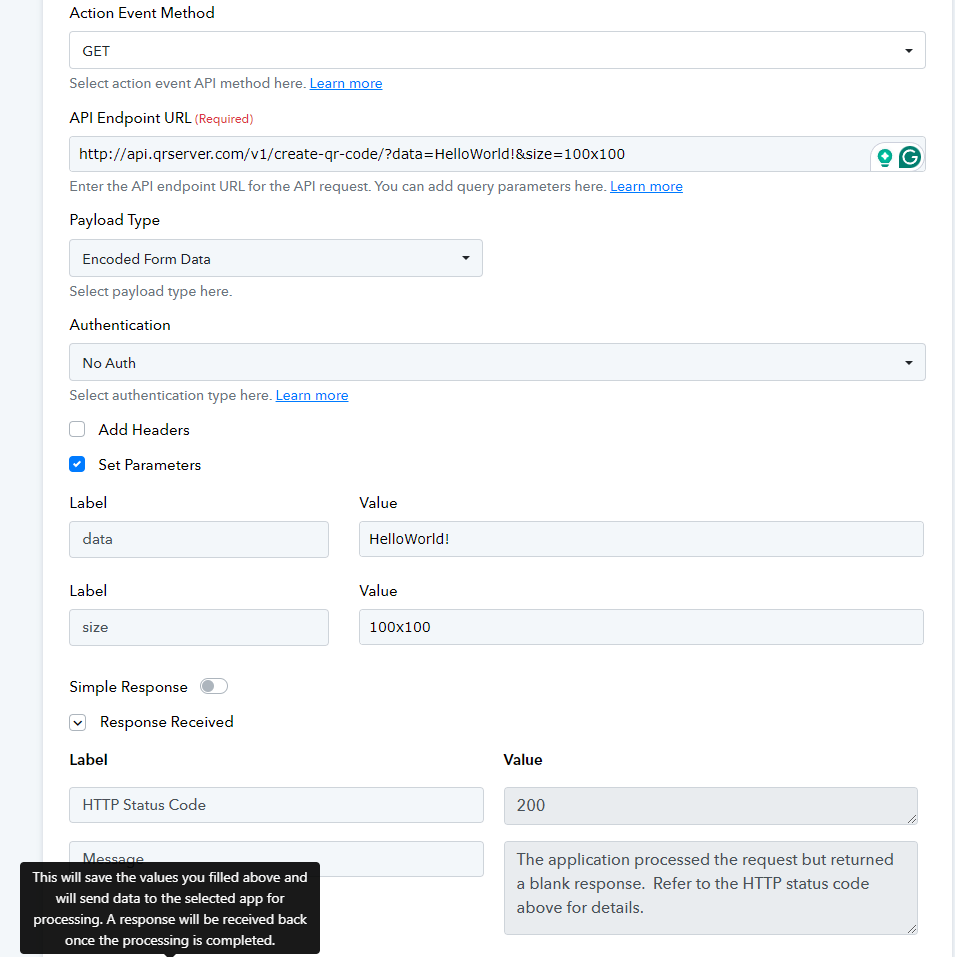Click the size label input field

(199, 627)
